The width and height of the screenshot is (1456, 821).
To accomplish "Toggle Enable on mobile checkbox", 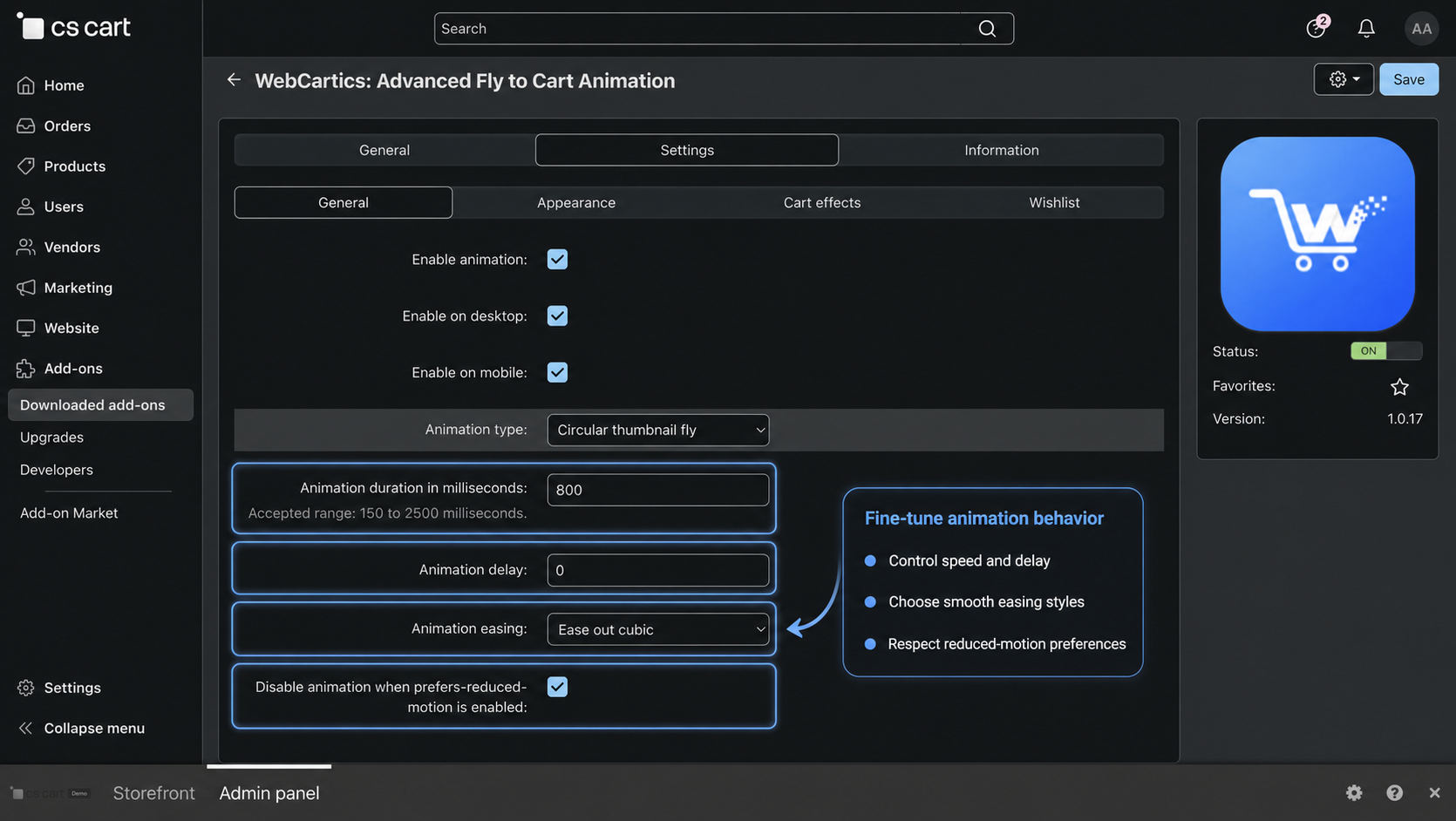I will (557, 372).
